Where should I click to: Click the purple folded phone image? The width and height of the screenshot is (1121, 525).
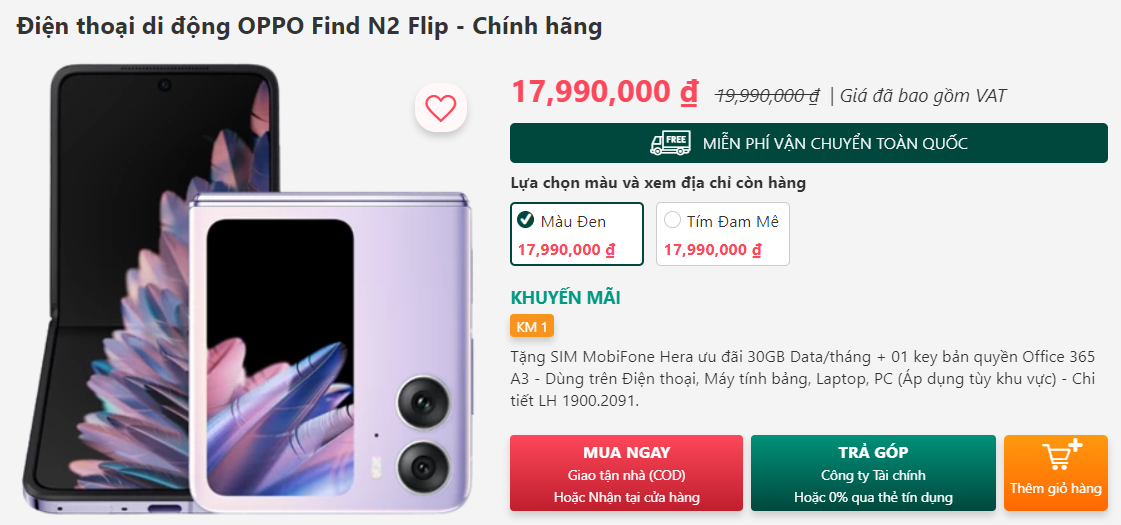click(331, 353)
